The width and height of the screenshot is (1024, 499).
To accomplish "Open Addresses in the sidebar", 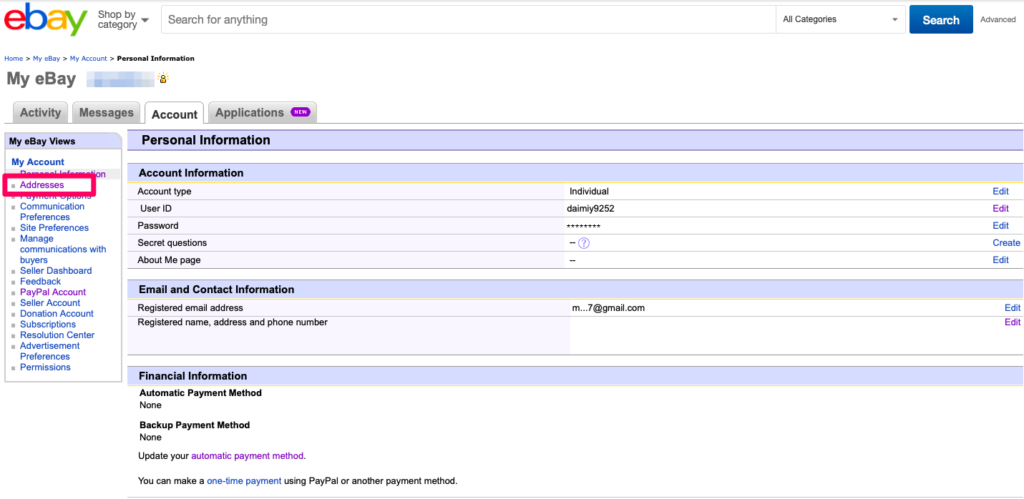I will pyautogui.click(x=42, y=185).
